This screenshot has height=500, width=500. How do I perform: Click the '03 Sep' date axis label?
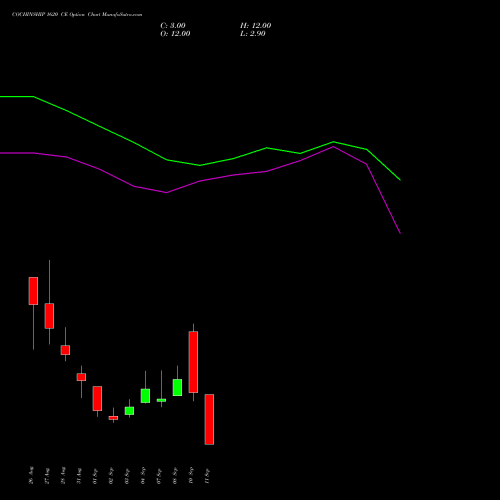coord(127,476)
